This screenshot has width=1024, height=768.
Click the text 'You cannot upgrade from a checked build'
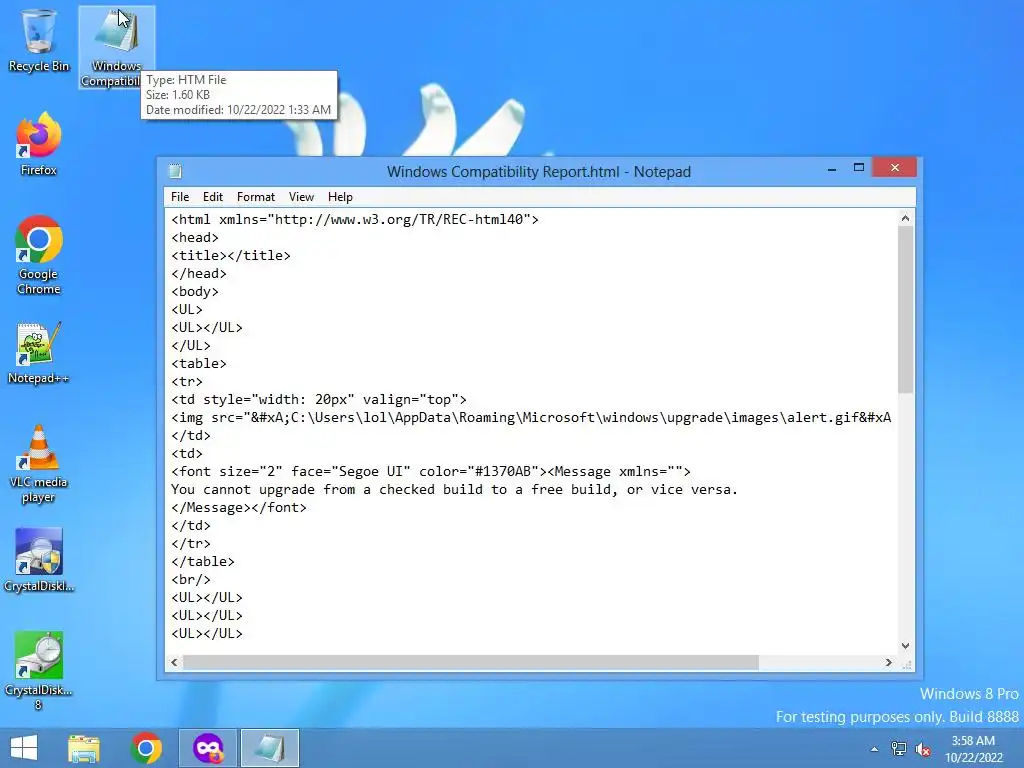point(327,489)
